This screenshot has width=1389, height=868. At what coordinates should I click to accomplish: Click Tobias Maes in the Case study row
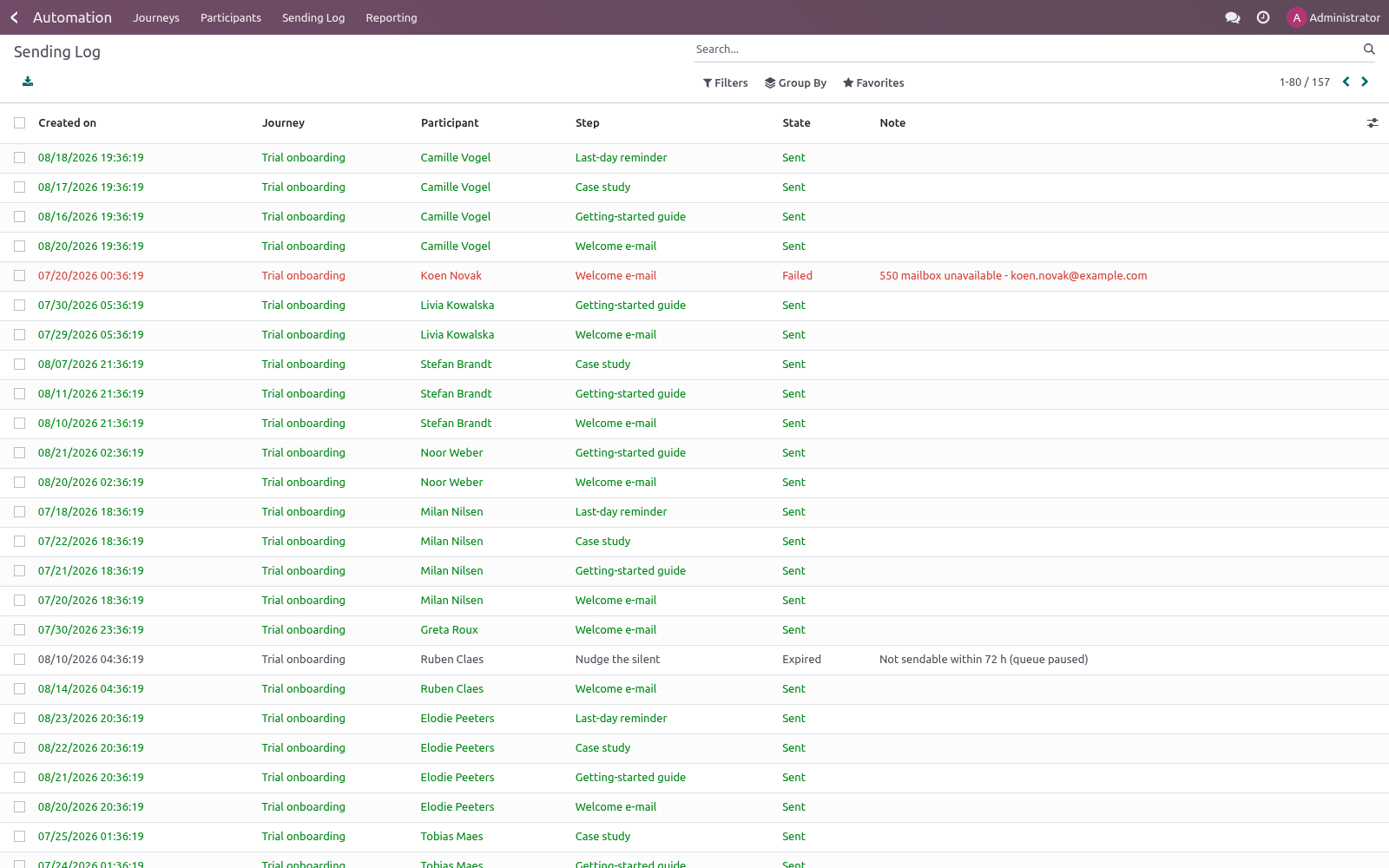tap(451, 837)
